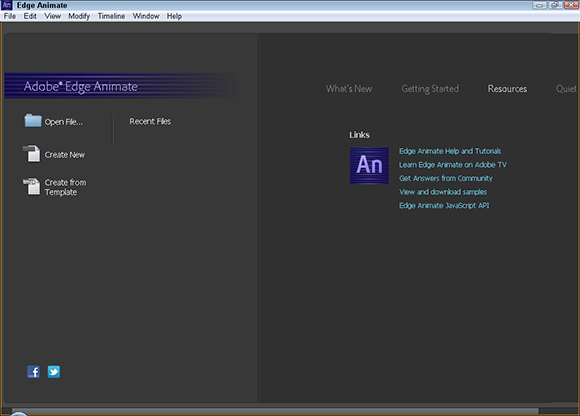Restore down the Edge Animate window
The width and height of the screenshot is (580, 416).
(x=555, y=5)
